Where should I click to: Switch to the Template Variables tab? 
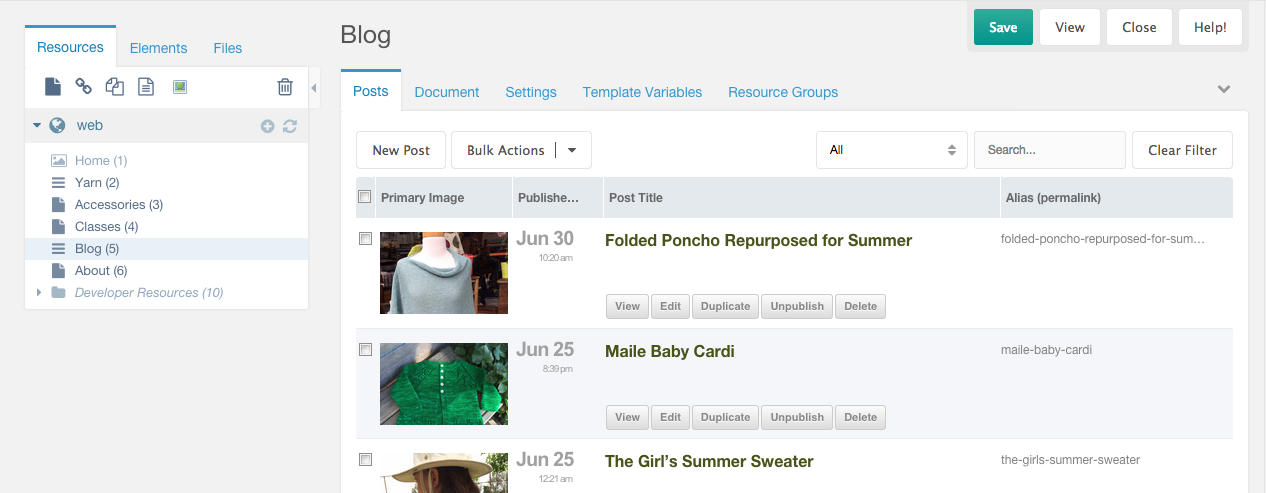pyautogui.click(x=642, y=92)
